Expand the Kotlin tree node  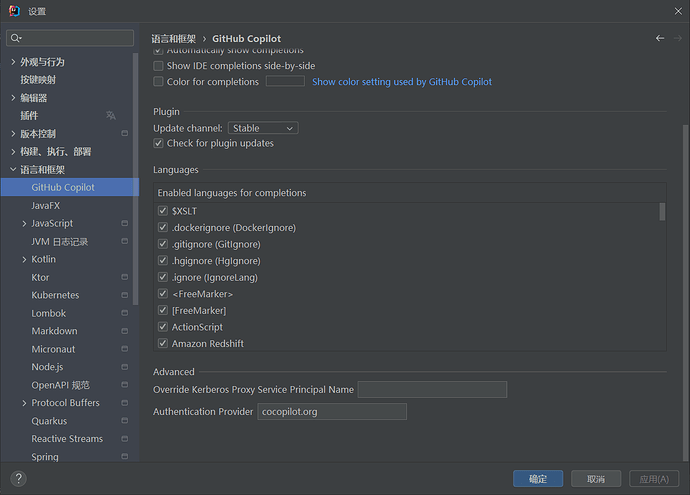pyautogui.click(x=24, y=260)
